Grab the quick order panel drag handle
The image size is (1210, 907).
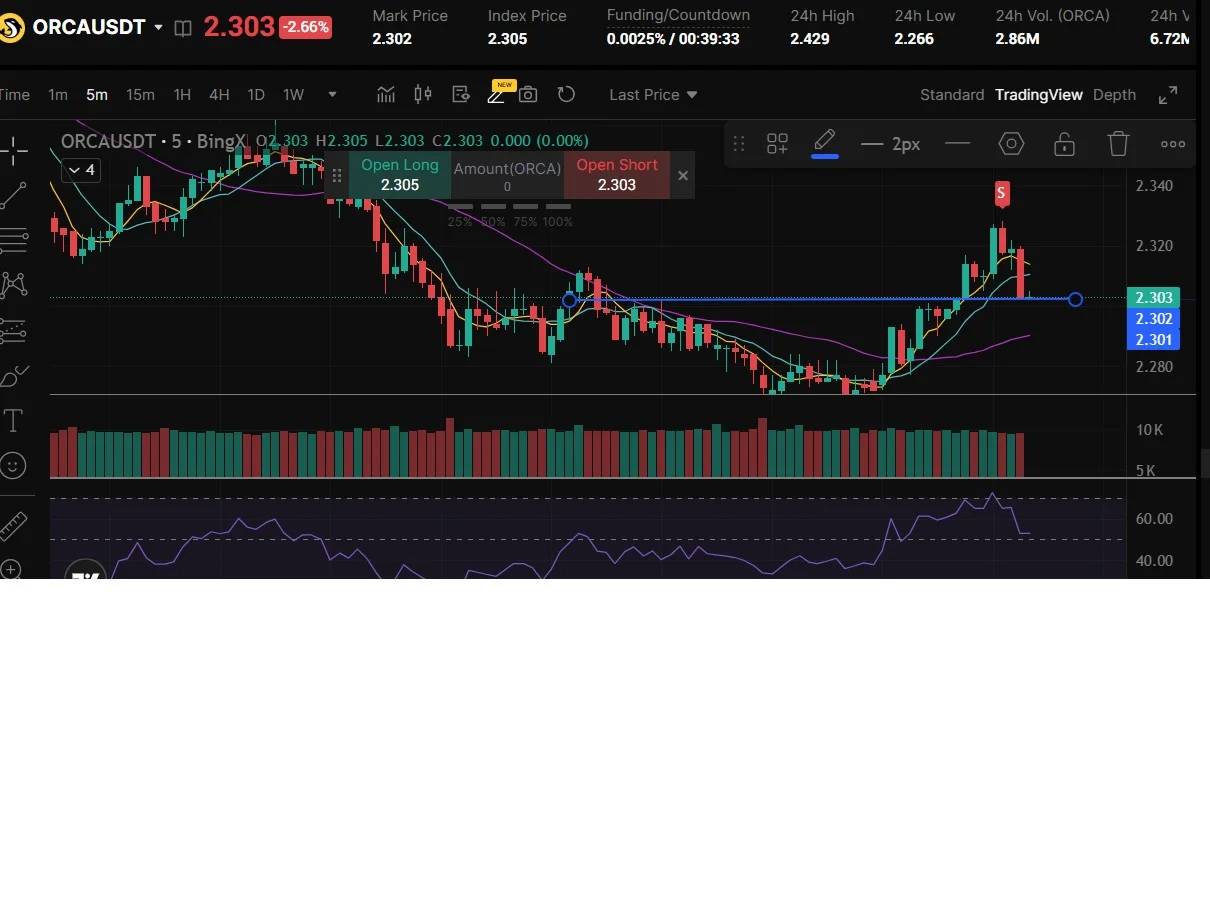click(x=337, y=176)
